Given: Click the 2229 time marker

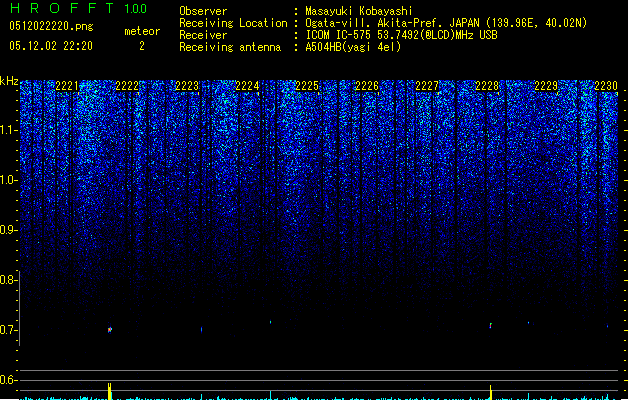Looking at the screenshot, I should [546, 86].
